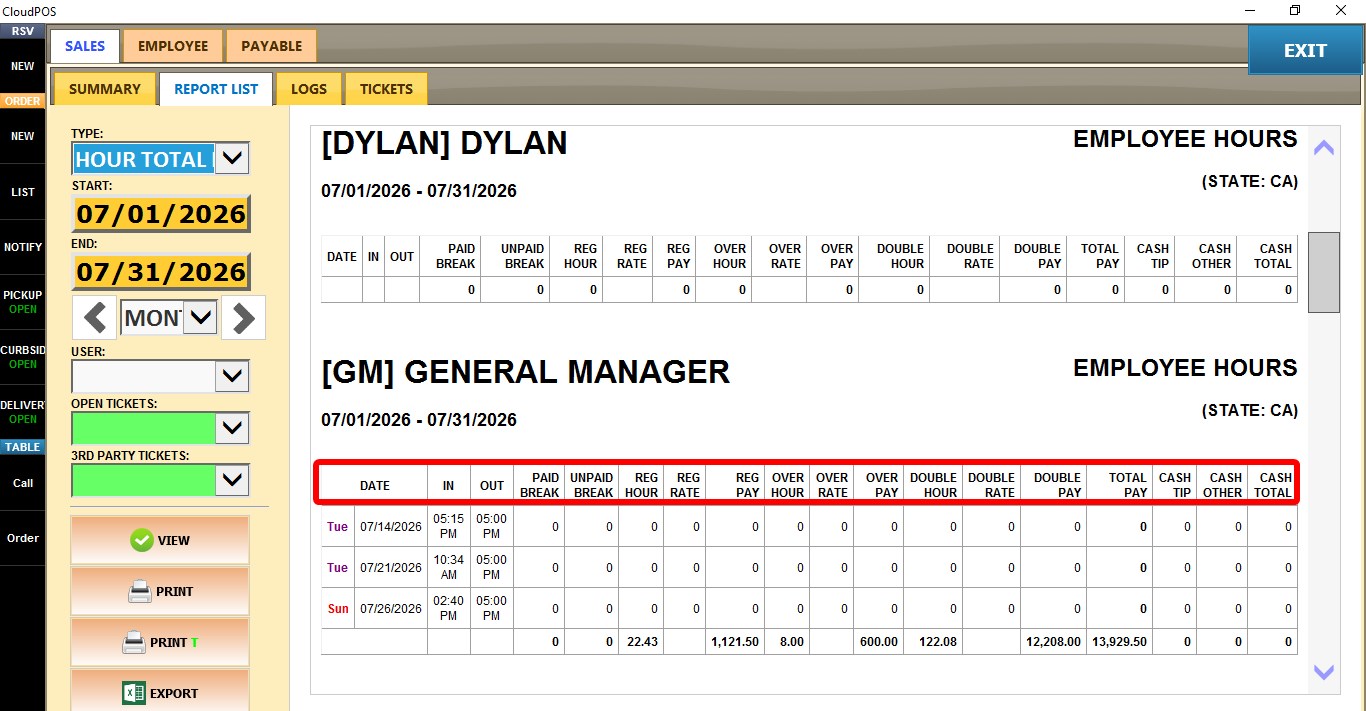Click the START date field 07/01/2026
Viewport: 1366px width, 711px height.
161,214
